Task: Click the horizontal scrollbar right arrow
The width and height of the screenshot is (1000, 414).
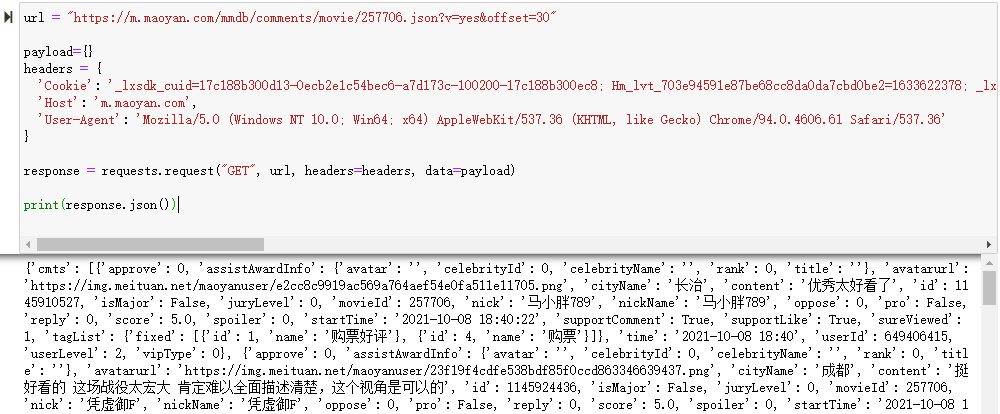Action: pos(989,244)
